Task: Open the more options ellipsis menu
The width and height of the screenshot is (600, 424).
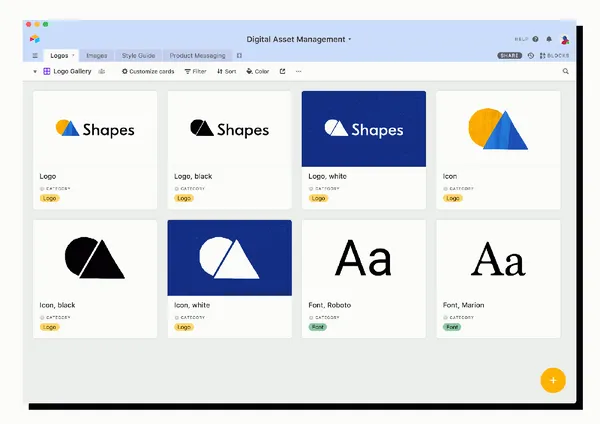Action: (298, 71)
